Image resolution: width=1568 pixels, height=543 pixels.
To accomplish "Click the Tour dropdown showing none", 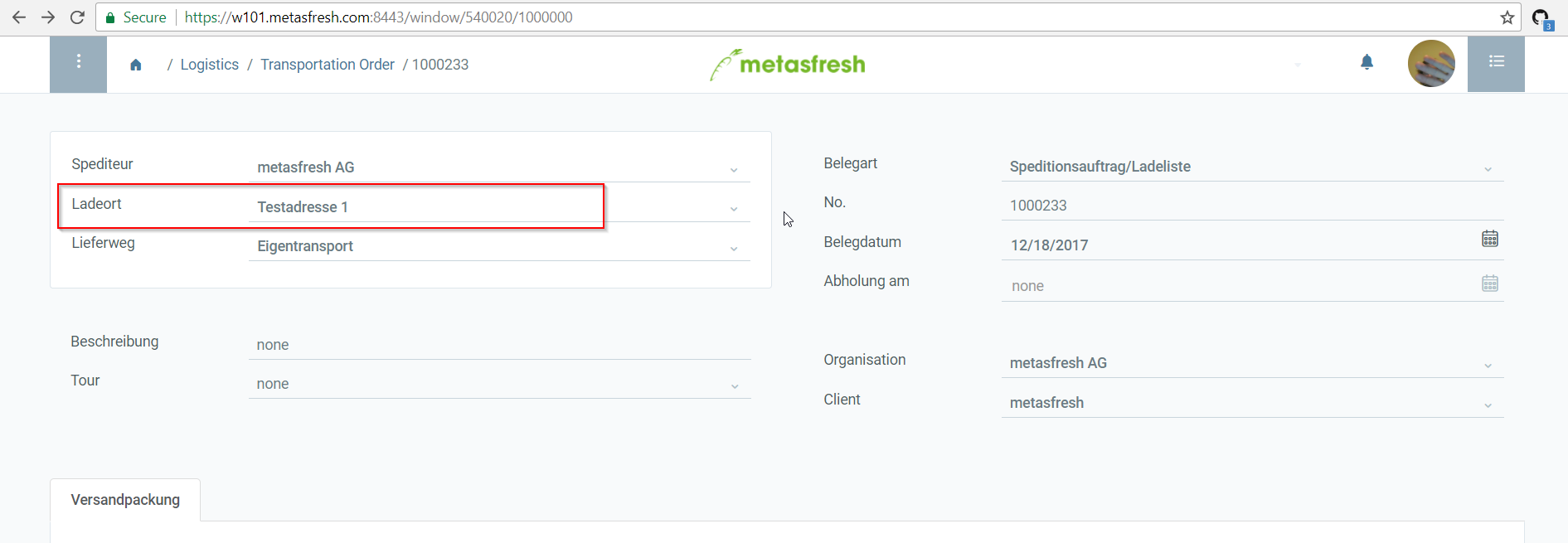I will [733, 385].
